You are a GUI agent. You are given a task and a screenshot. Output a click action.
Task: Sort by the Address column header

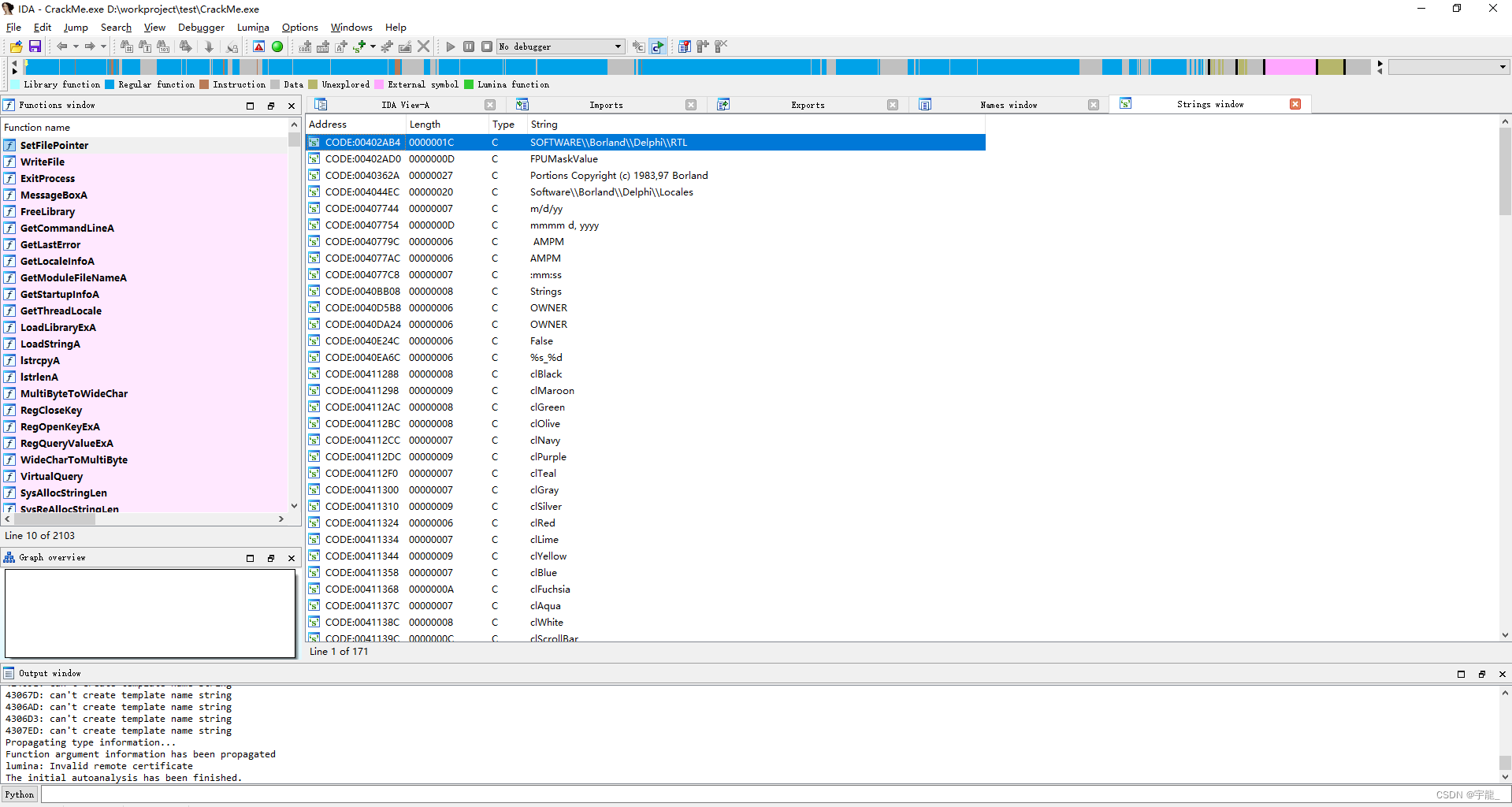tap(355, 125)
